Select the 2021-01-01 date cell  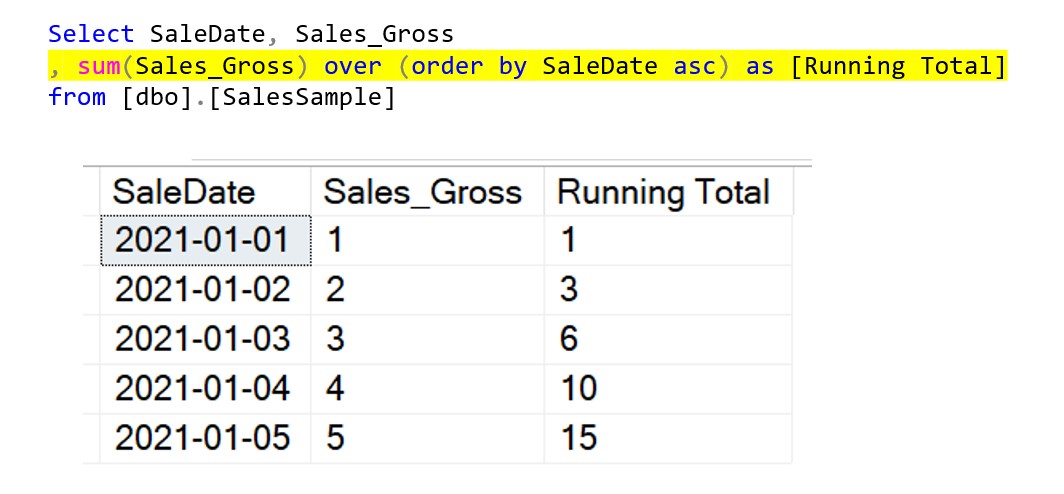coord(203,240)
